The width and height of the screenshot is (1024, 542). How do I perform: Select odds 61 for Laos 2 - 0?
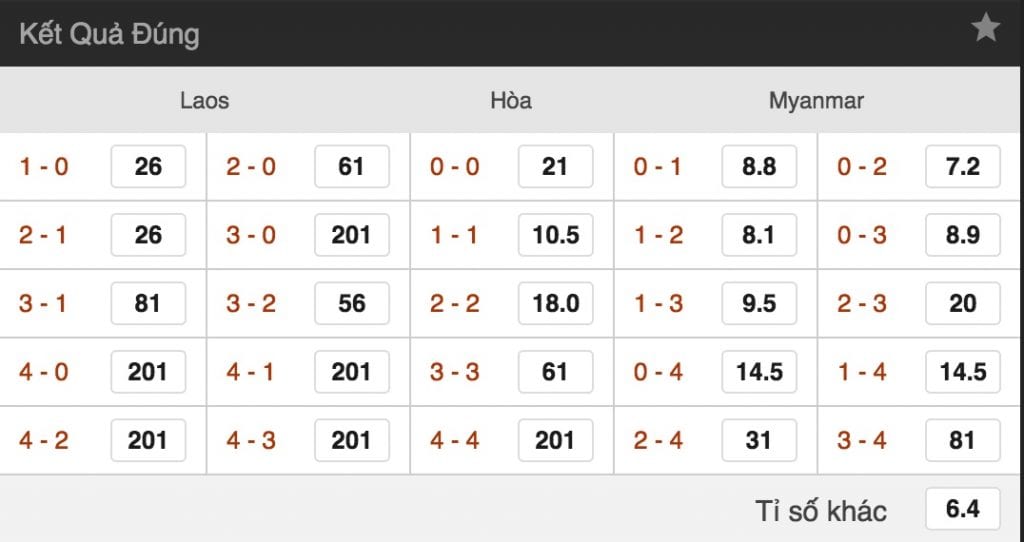tap(352, 167)
